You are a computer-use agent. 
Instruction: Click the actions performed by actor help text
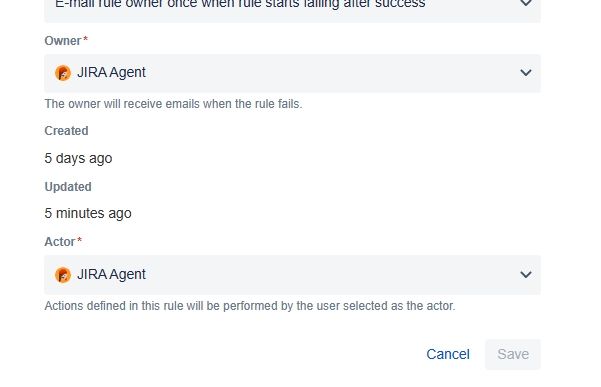coord(250,306)
